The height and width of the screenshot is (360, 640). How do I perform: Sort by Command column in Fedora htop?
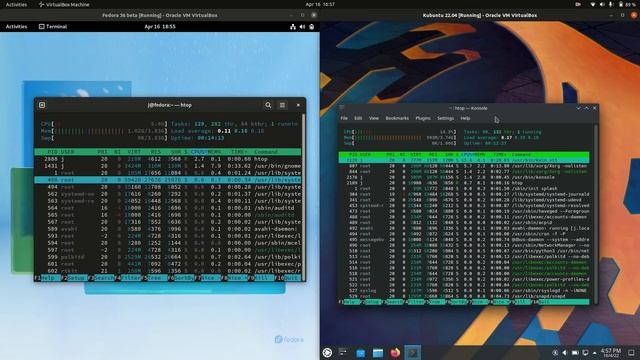click(266, 152)
